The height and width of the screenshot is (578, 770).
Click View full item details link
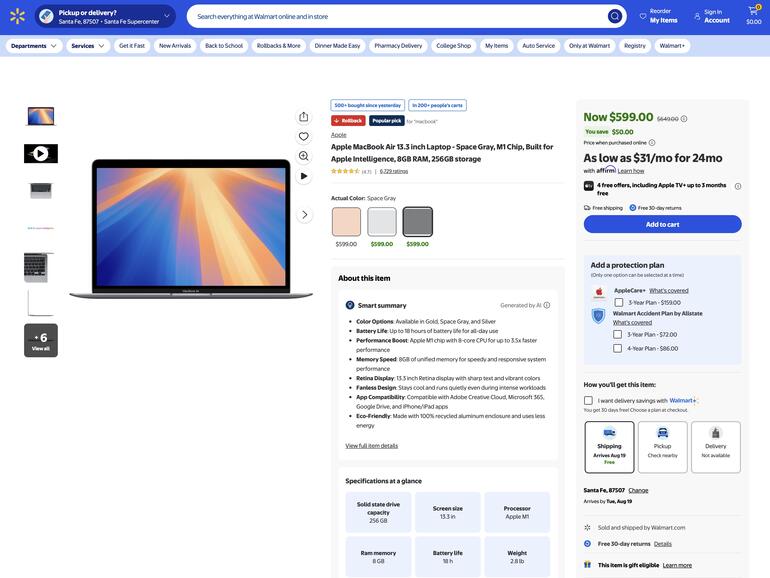371,445
